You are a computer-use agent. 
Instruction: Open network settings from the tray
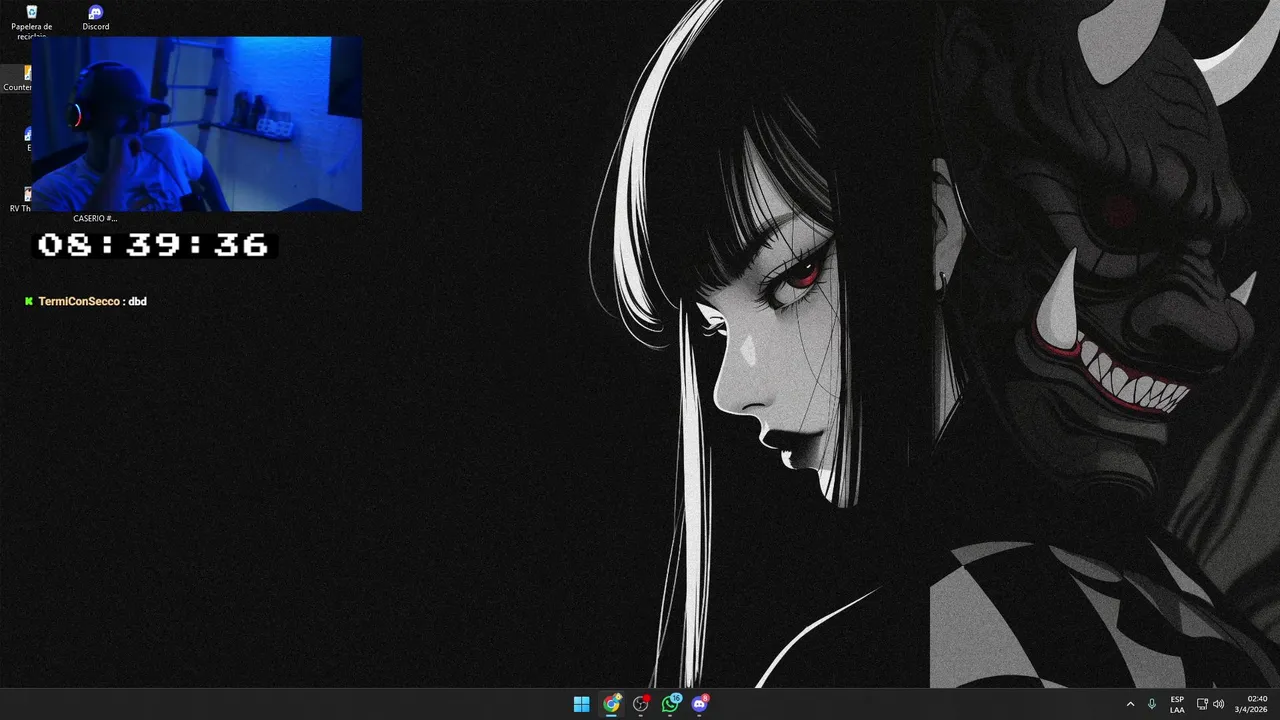click(1202, 704)
